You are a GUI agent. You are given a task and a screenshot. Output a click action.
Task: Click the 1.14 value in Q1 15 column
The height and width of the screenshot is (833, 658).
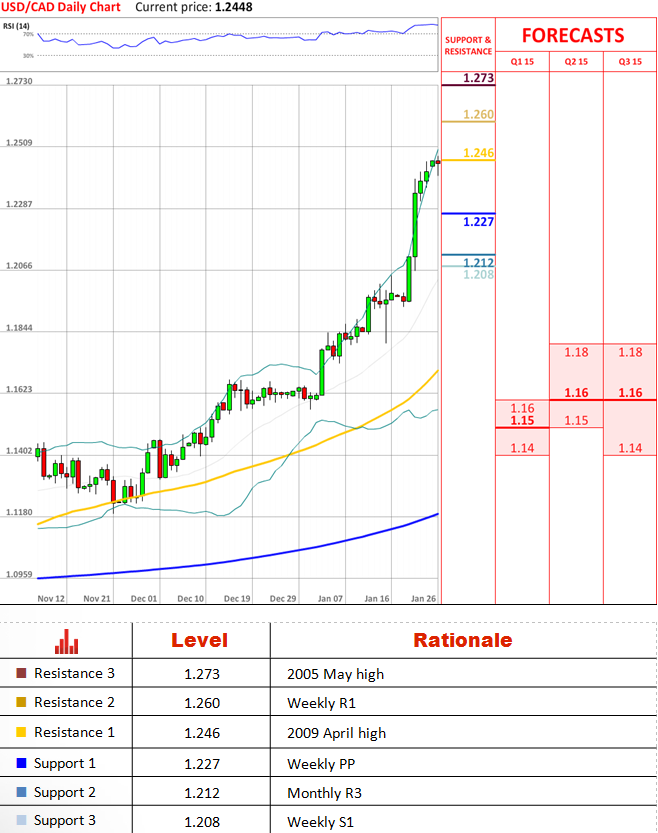point(522,448)
